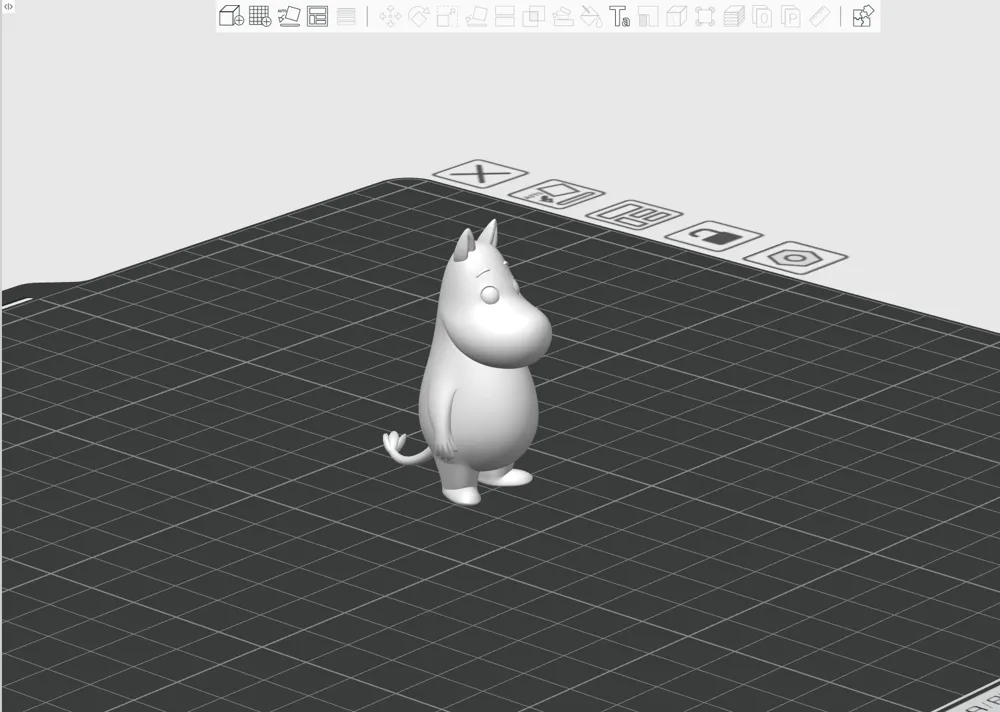Select the Move gizmo tool
This screenshot has width=1000, height=712.
(x=390, y=16)
